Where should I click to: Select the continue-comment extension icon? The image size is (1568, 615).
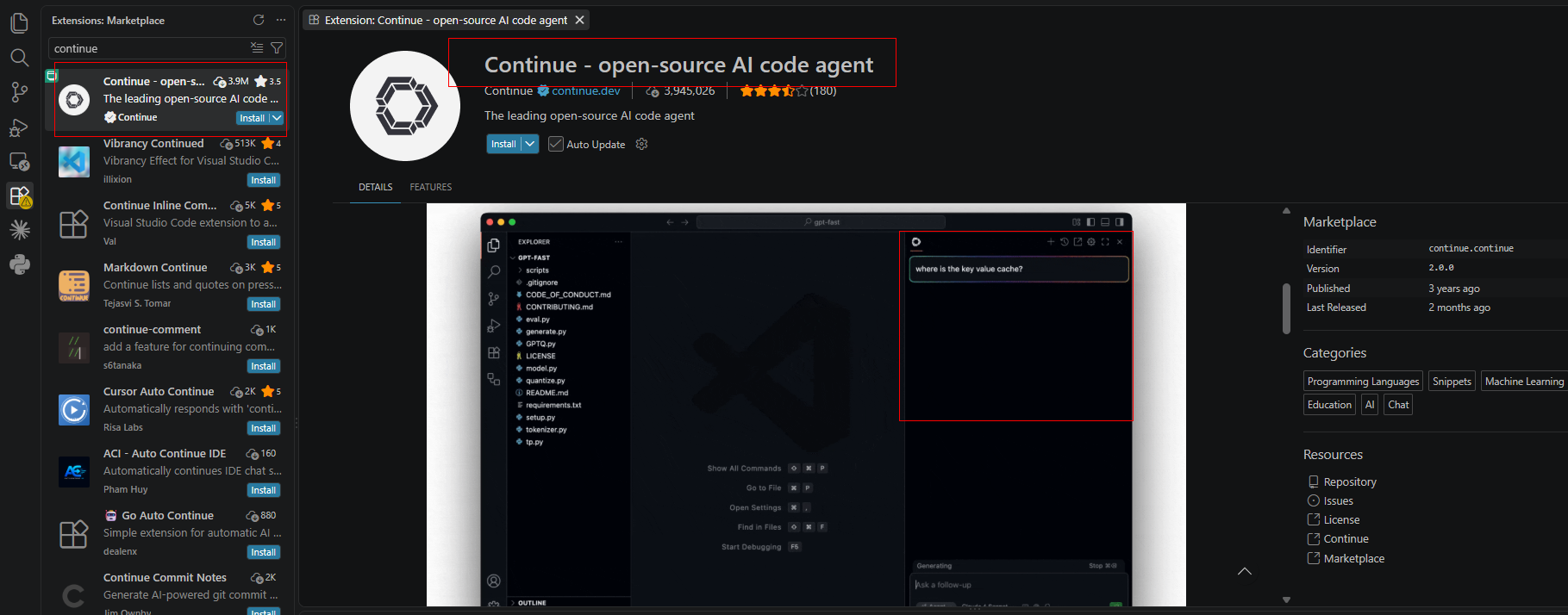[74, 347]
